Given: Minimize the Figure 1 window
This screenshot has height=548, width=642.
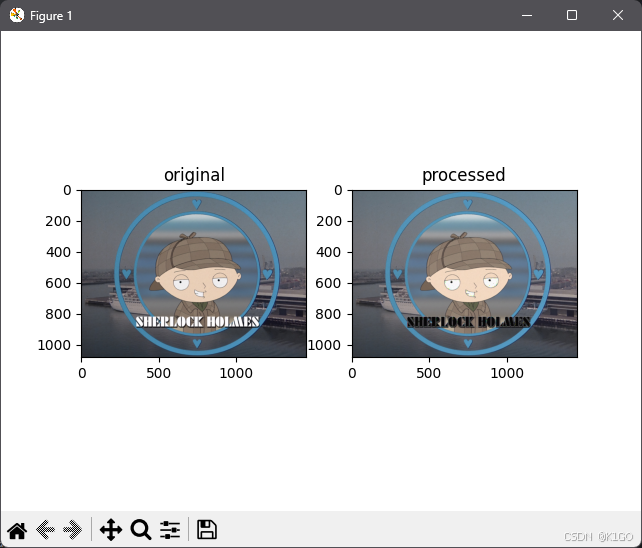Looking at the screenshot, I should coord(527,16).
